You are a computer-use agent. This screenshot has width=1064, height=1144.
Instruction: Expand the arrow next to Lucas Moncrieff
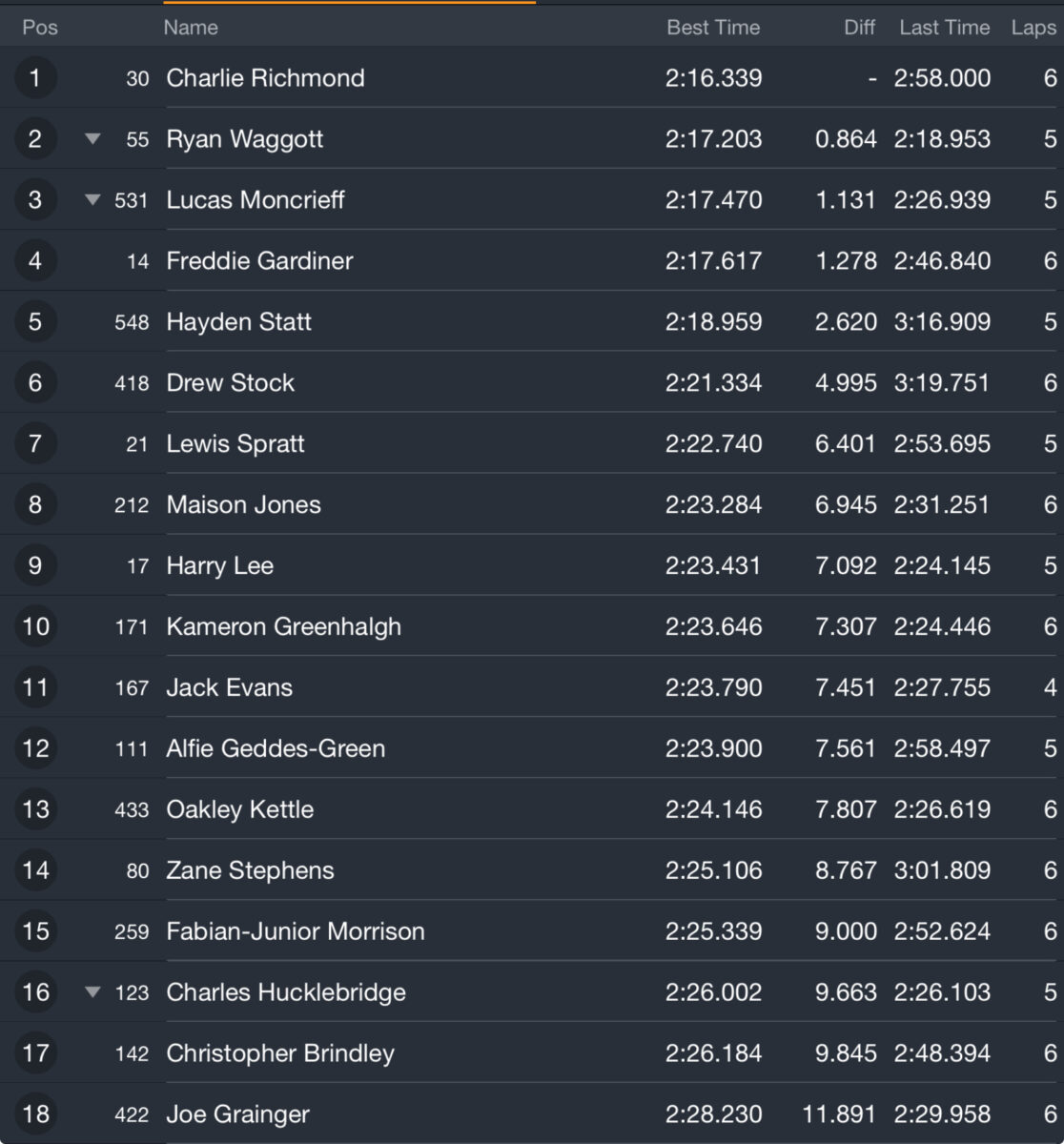[92, 200]
